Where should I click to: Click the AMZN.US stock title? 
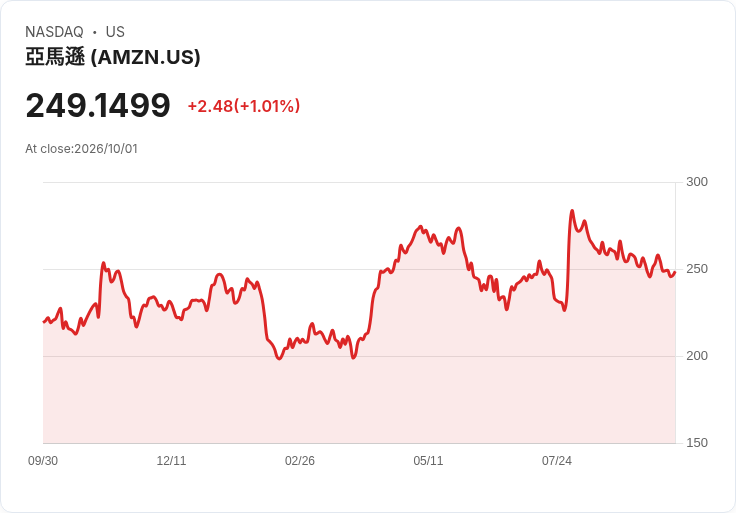(113, 57)
